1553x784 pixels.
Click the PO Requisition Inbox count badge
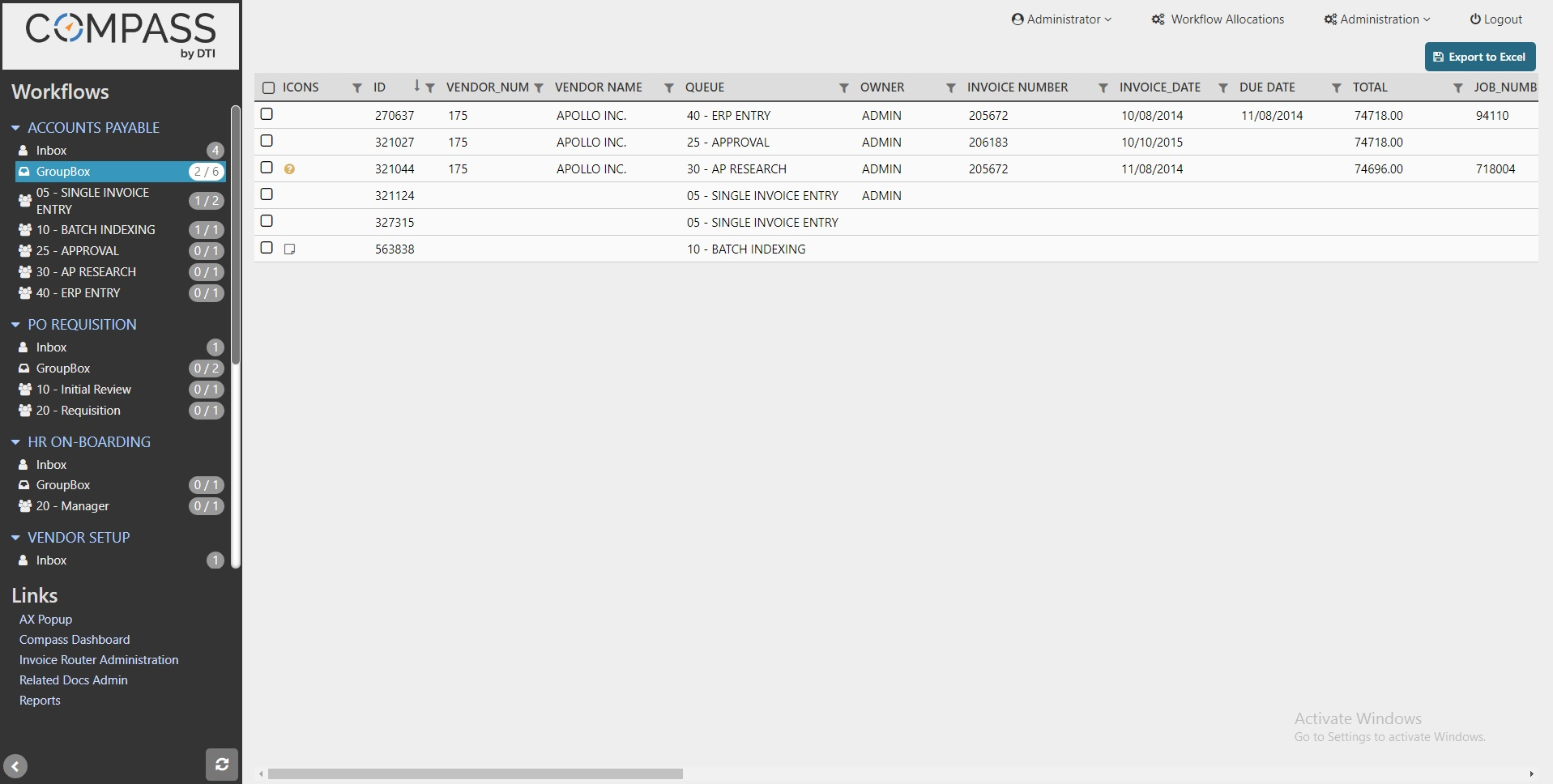click(x=215, y=347)
